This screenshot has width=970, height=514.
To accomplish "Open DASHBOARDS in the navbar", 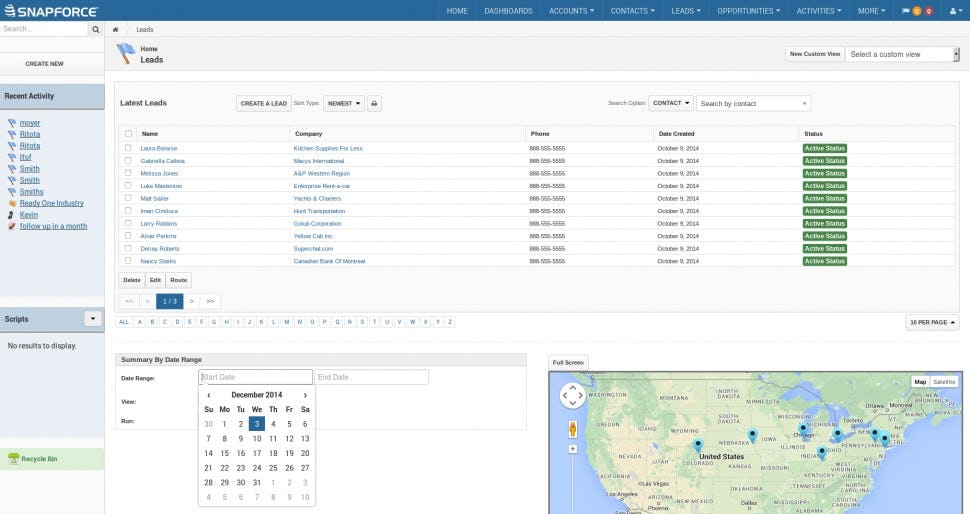I will coord(508,11).
